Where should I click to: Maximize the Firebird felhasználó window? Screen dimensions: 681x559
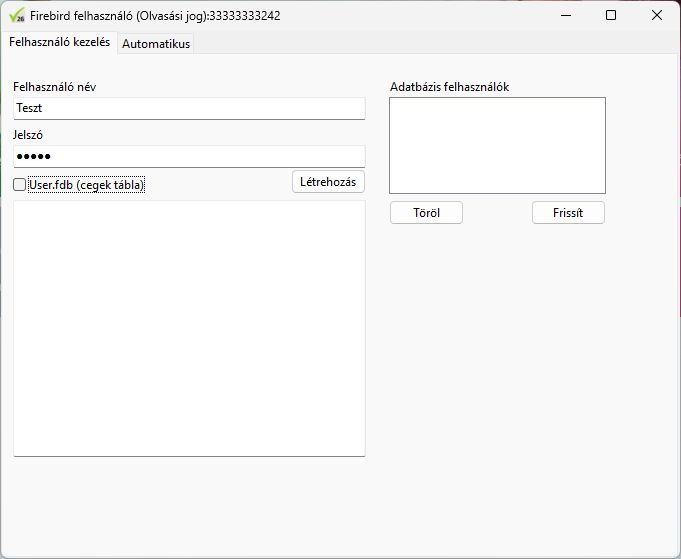coord(611,15)
